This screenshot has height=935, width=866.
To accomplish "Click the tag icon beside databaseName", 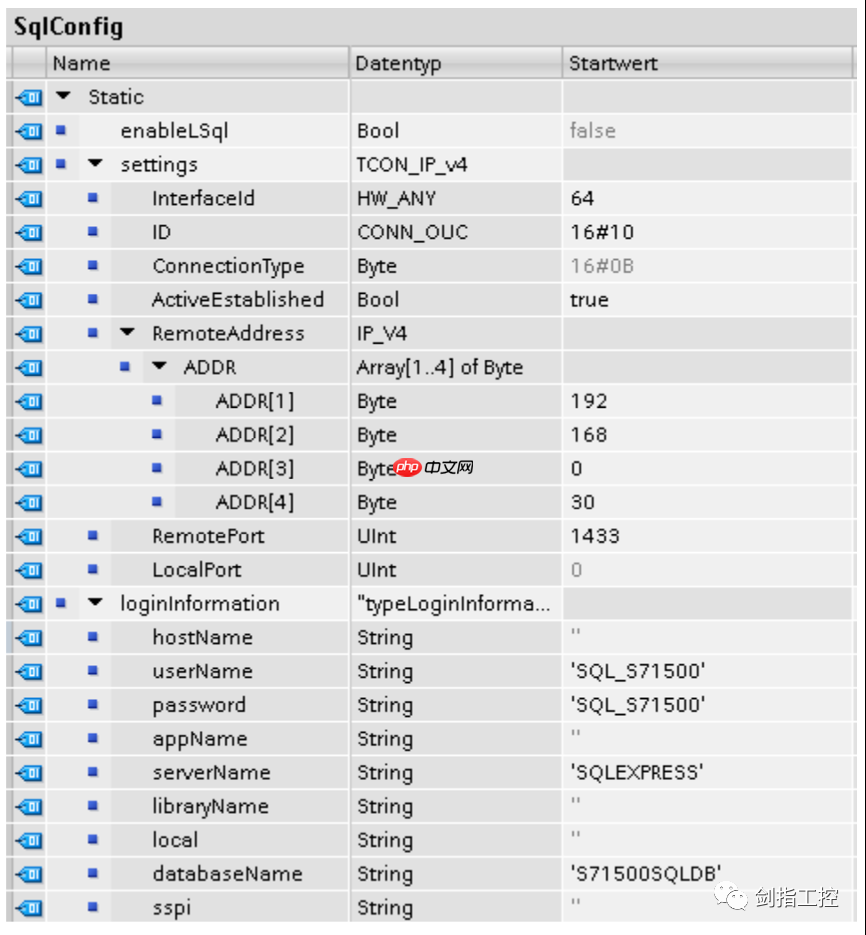I will pos(28,873).
